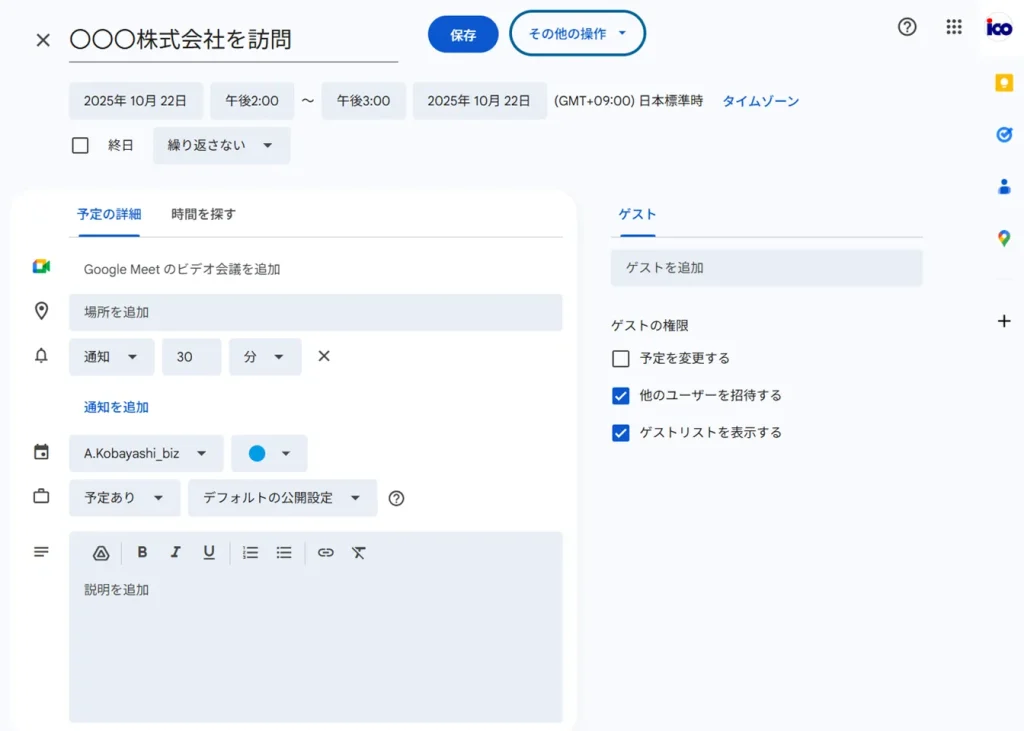Enable the 終日 all-day checkbox
Screen dimensions: 1024x731
coord(81,145)
